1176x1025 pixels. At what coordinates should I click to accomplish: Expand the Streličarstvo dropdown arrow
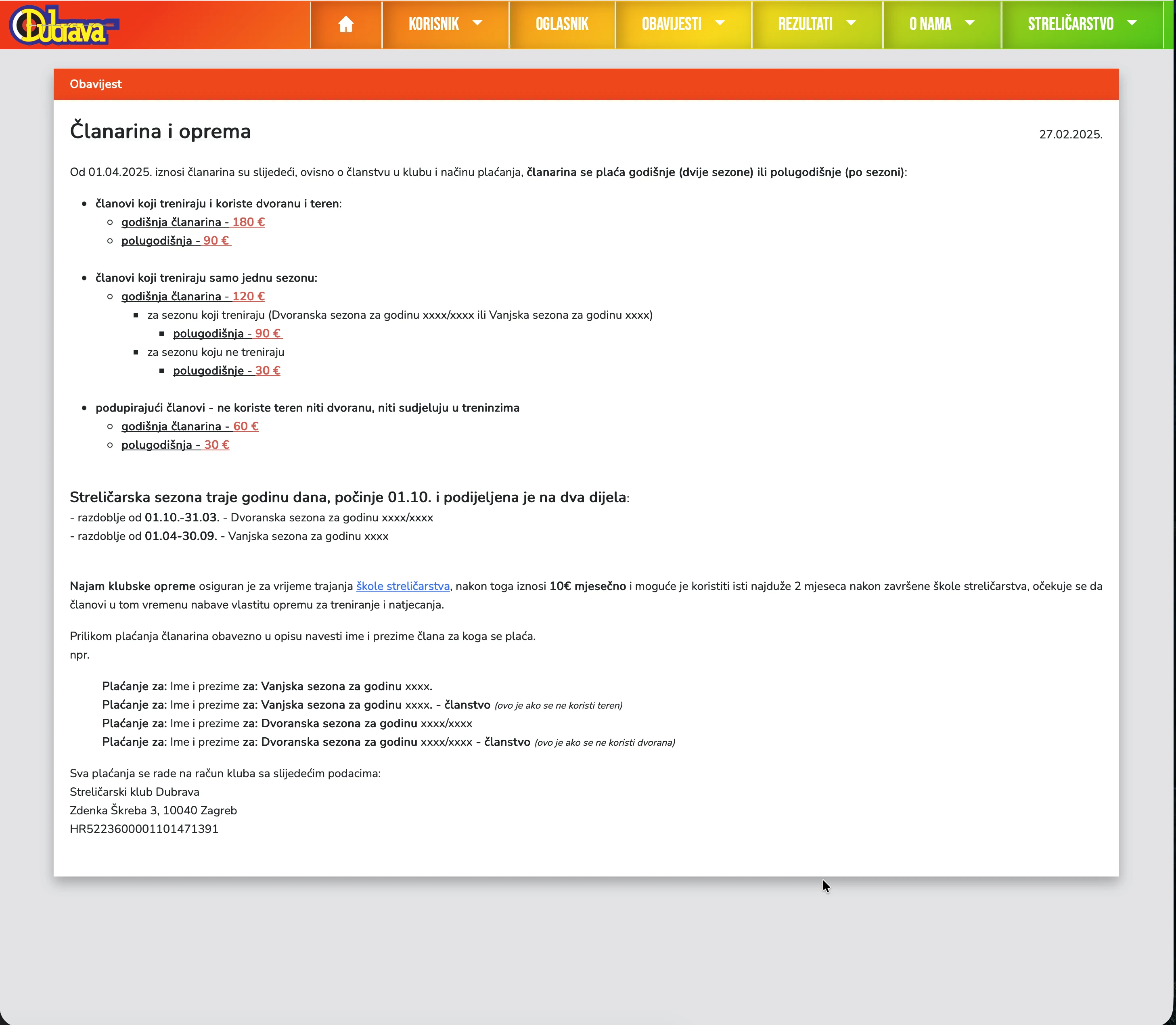click(x=1131, y=23)
